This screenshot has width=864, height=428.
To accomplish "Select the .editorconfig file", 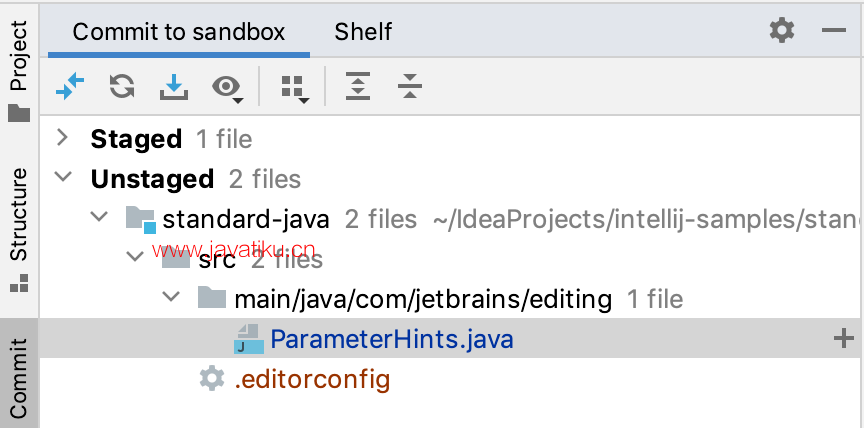I will tap(312, 379).
